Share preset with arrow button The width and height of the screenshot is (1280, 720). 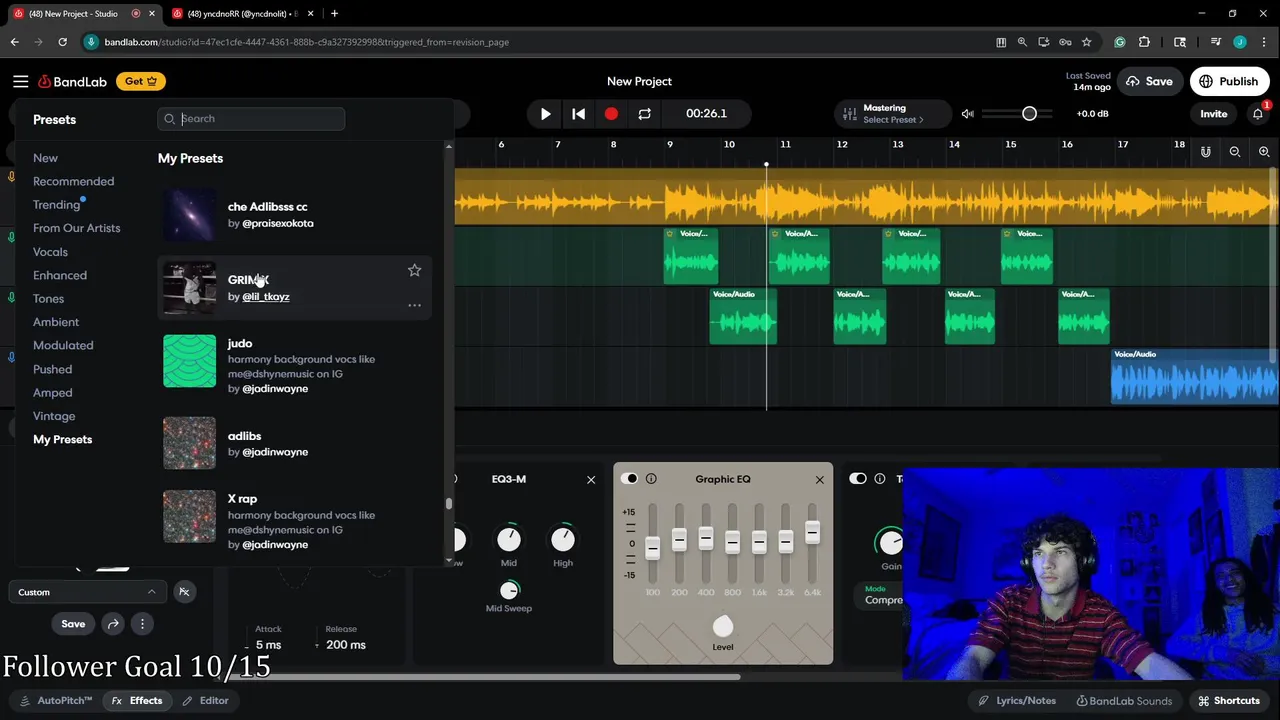pyautogui.click(x=113, y=624)
